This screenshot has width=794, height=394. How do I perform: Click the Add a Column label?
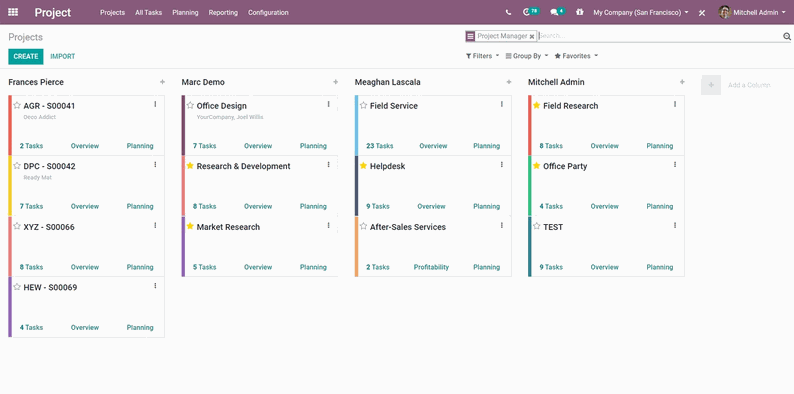(x=749, y=85)
